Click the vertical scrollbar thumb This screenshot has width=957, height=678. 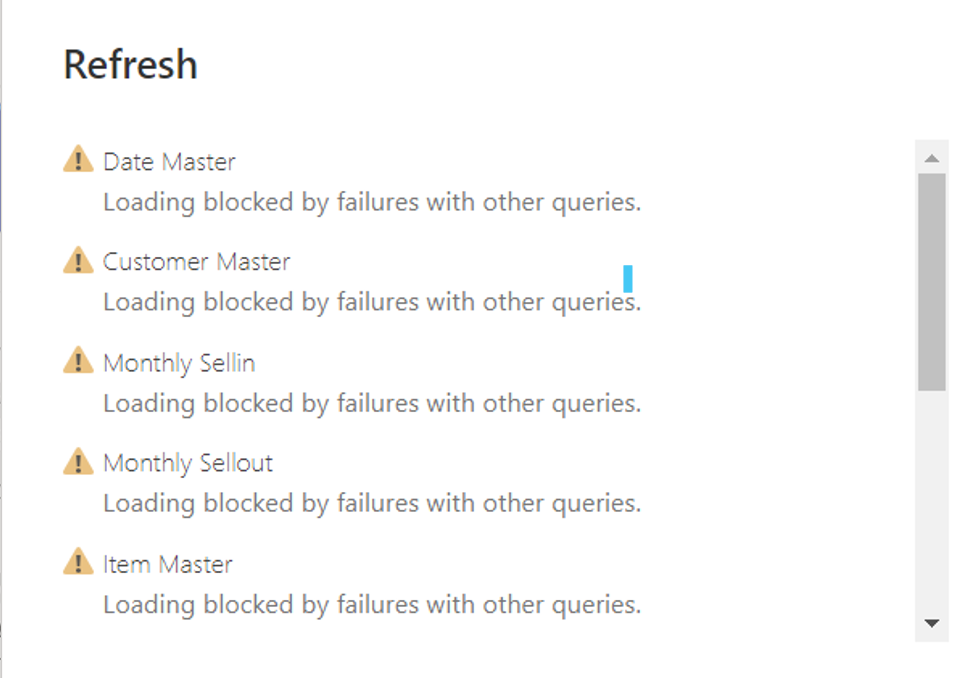click(932, 281)
